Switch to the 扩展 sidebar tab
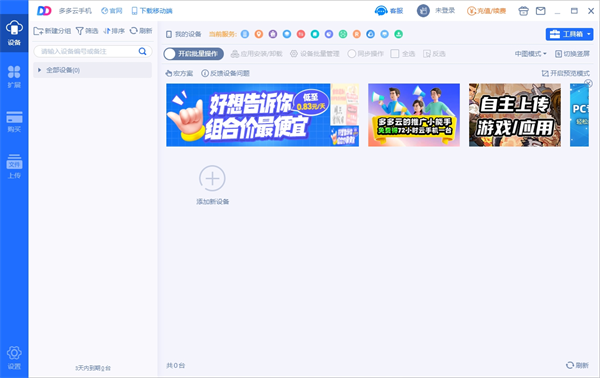Screen dimensions: 600x378 pos(14,77)
